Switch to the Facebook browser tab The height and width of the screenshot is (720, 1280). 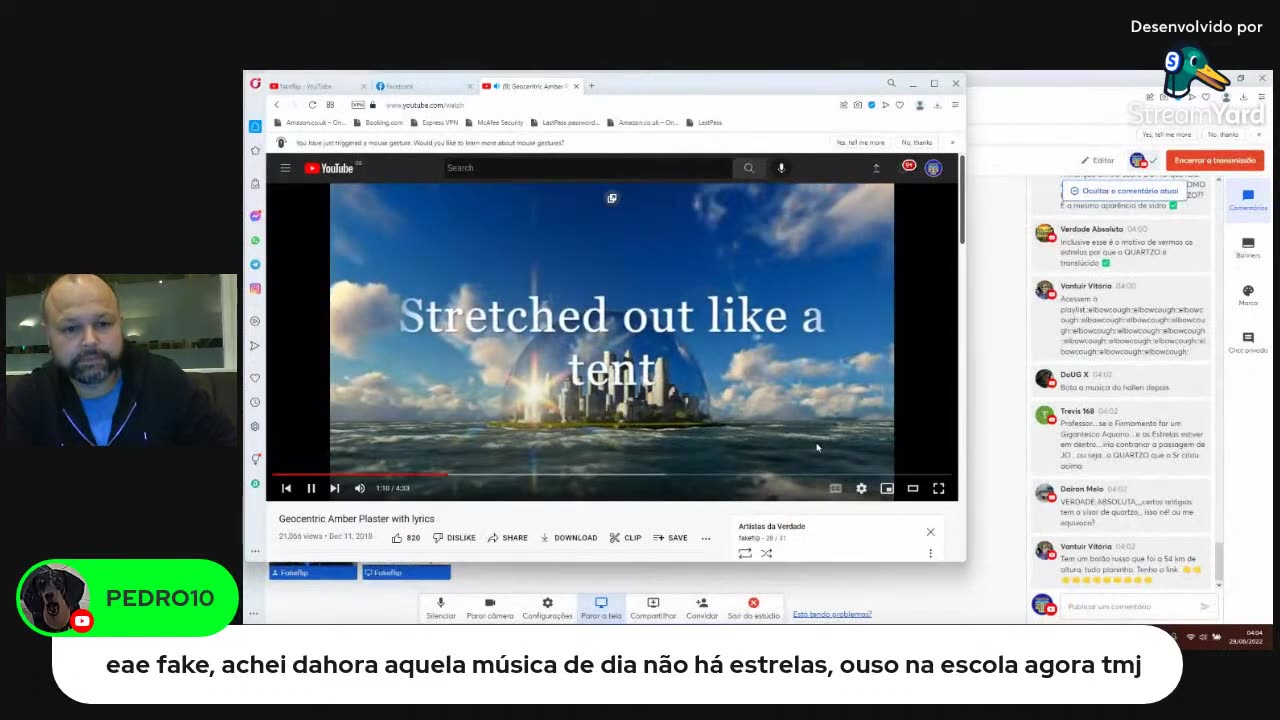tap(425, 86)
